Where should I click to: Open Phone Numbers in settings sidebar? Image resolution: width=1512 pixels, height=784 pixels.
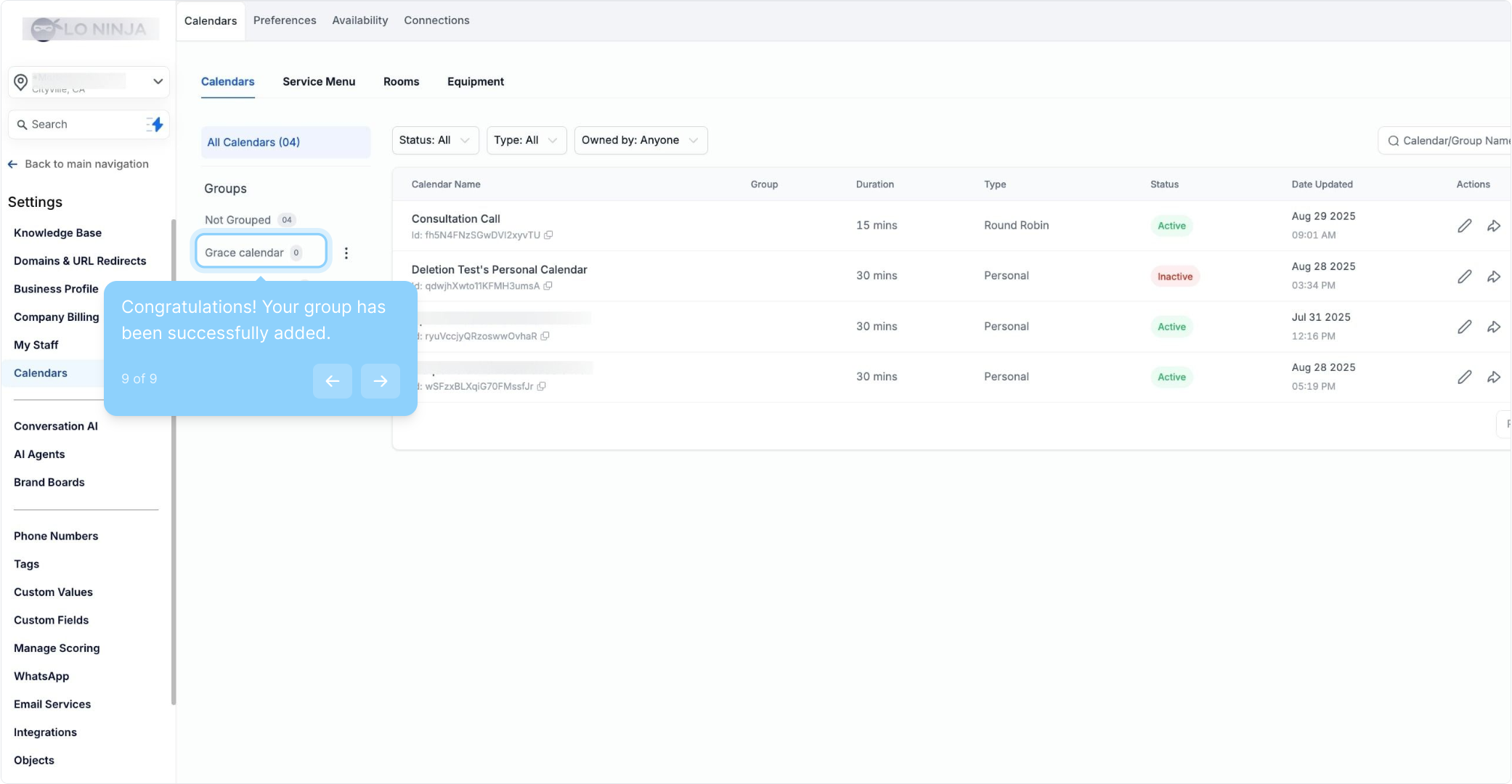click(x=56, y=536)
